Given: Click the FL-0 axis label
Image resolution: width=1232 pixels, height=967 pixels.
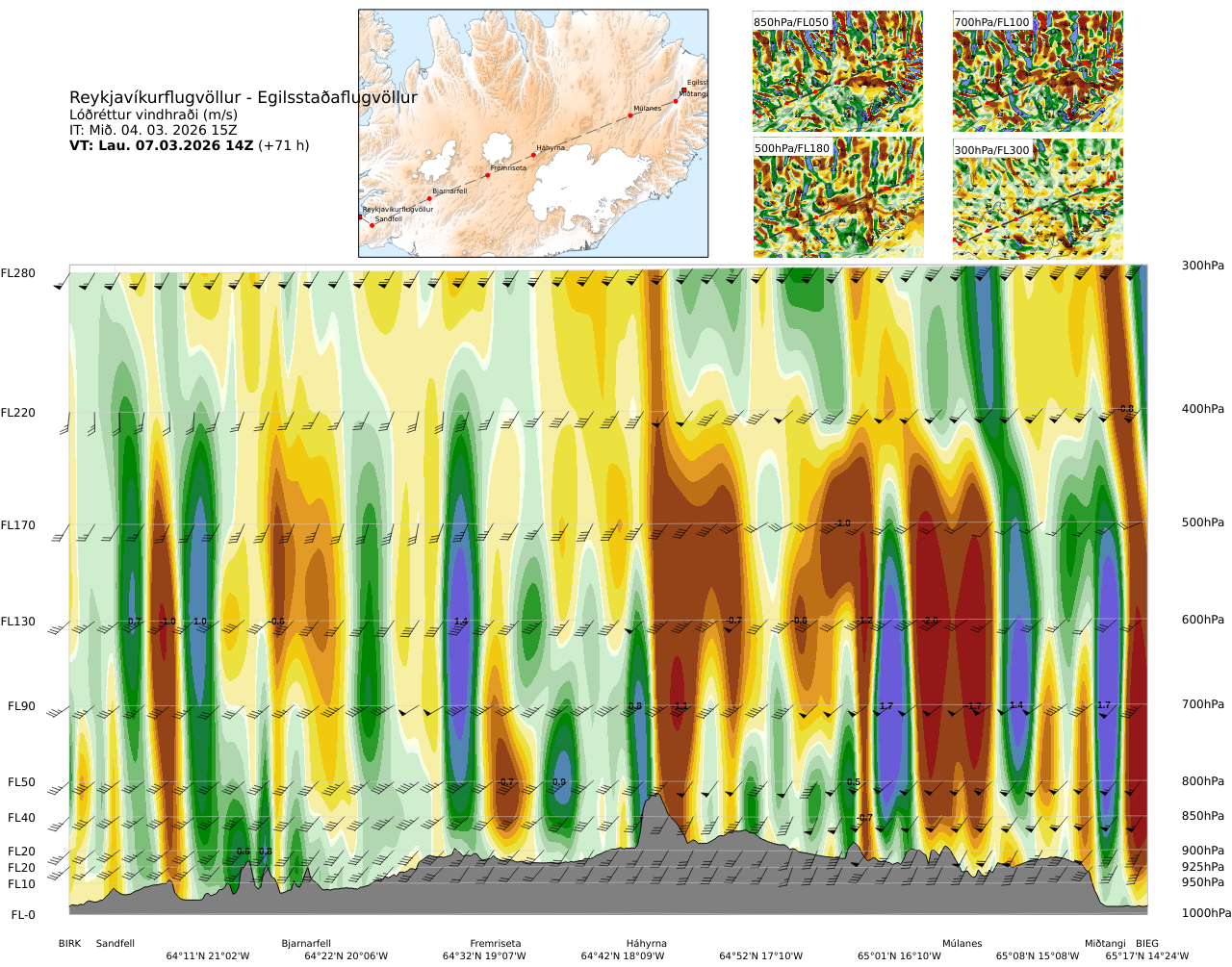Looking at the screenshot, I should click(x=23, y=915).
